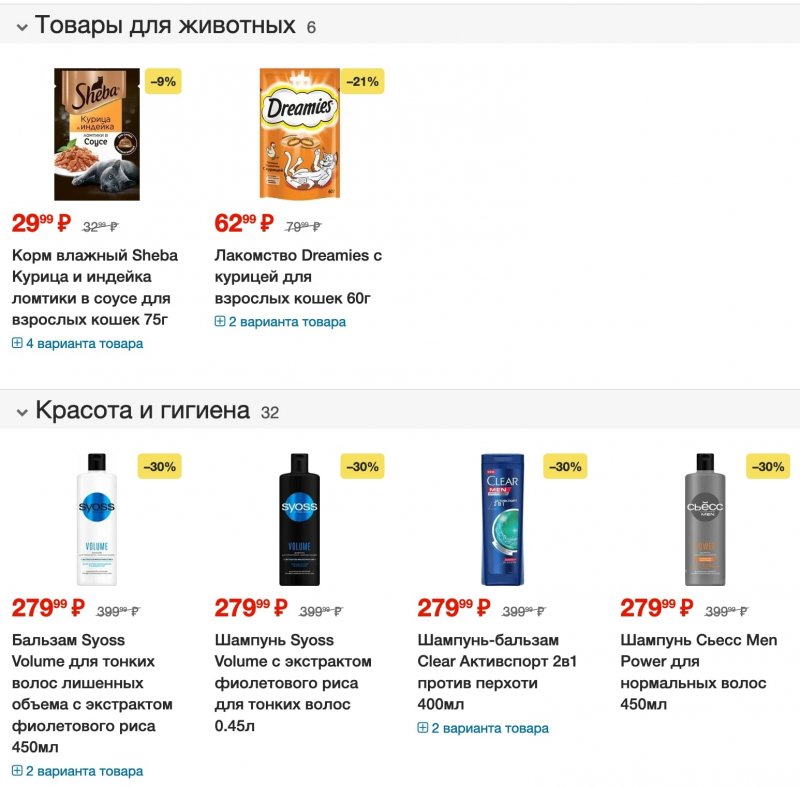
Task: Open the Sheba cat food image
Action: point(96,134)
